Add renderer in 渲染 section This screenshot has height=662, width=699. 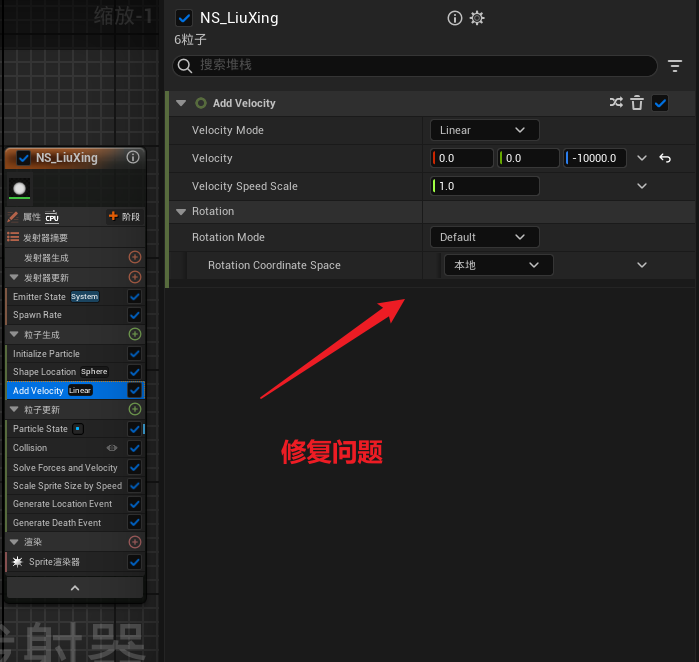tap(135, 542)
